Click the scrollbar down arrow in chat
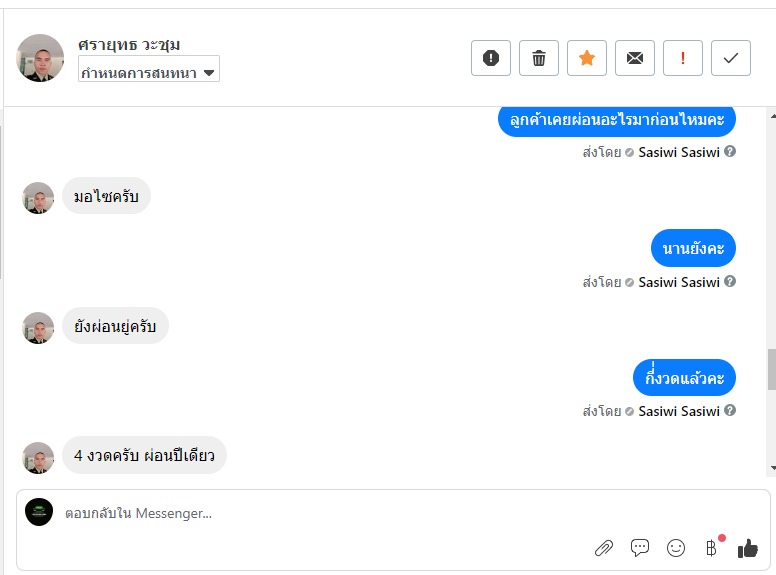 pos(772,468)
